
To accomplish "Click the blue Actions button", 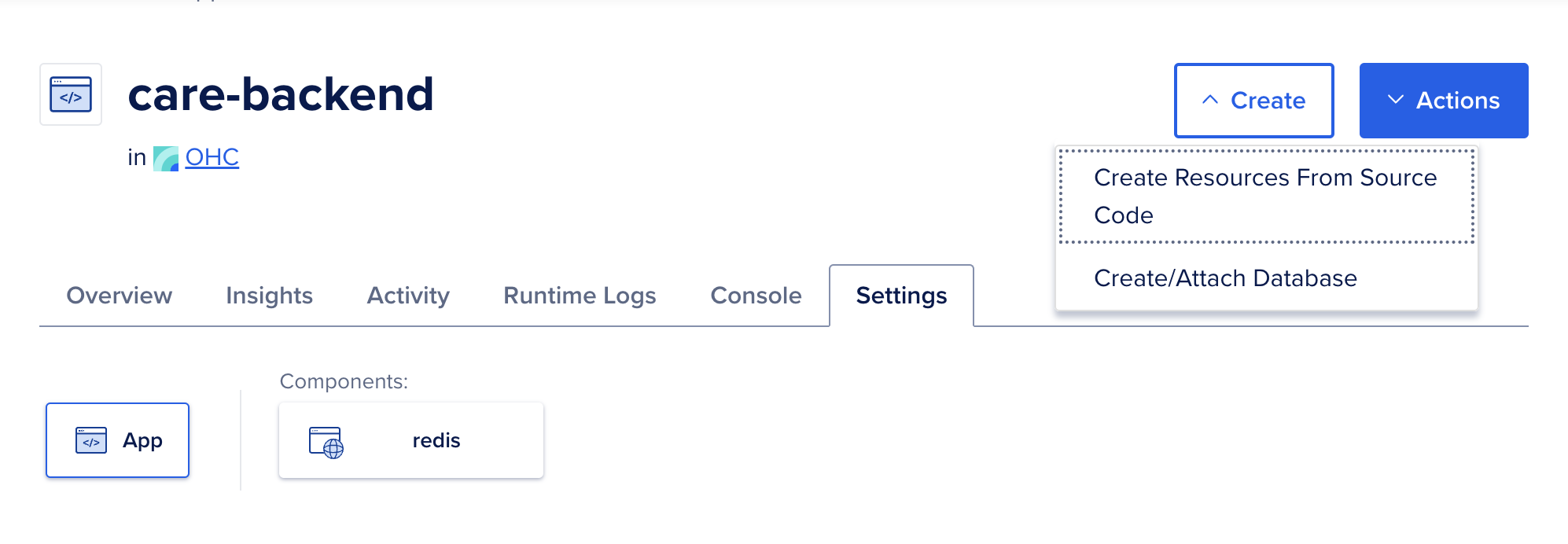I will (x=1444, y=100).
